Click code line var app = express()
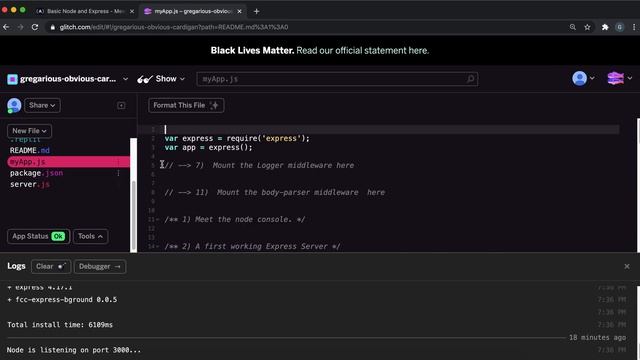Screen dimensions: 640x360 pyautogui.click(x=209, y=147)
